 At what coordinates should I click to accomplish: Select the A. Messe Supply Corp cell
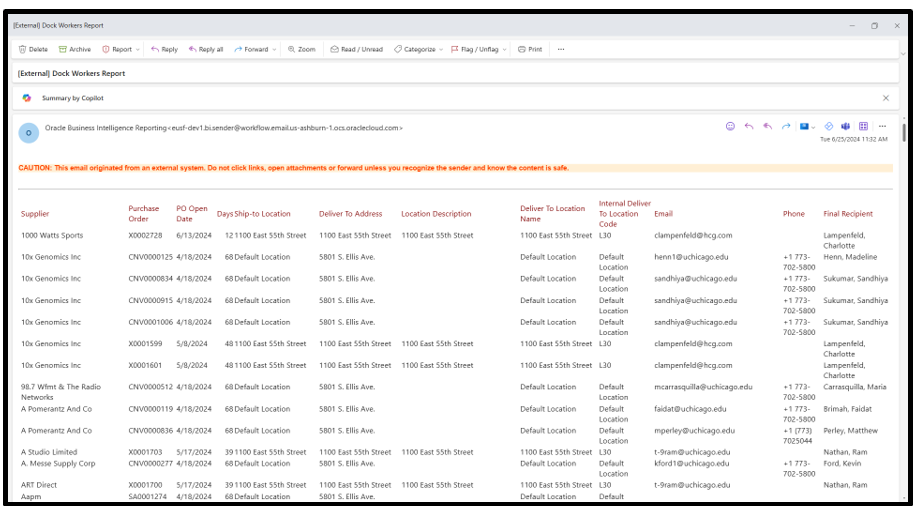click(58, 464)
